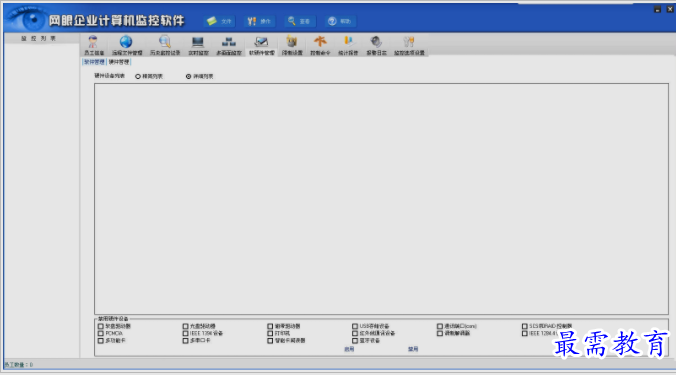Tick the multifunction card (多功能卡) checkbox

tap(100, 341)
